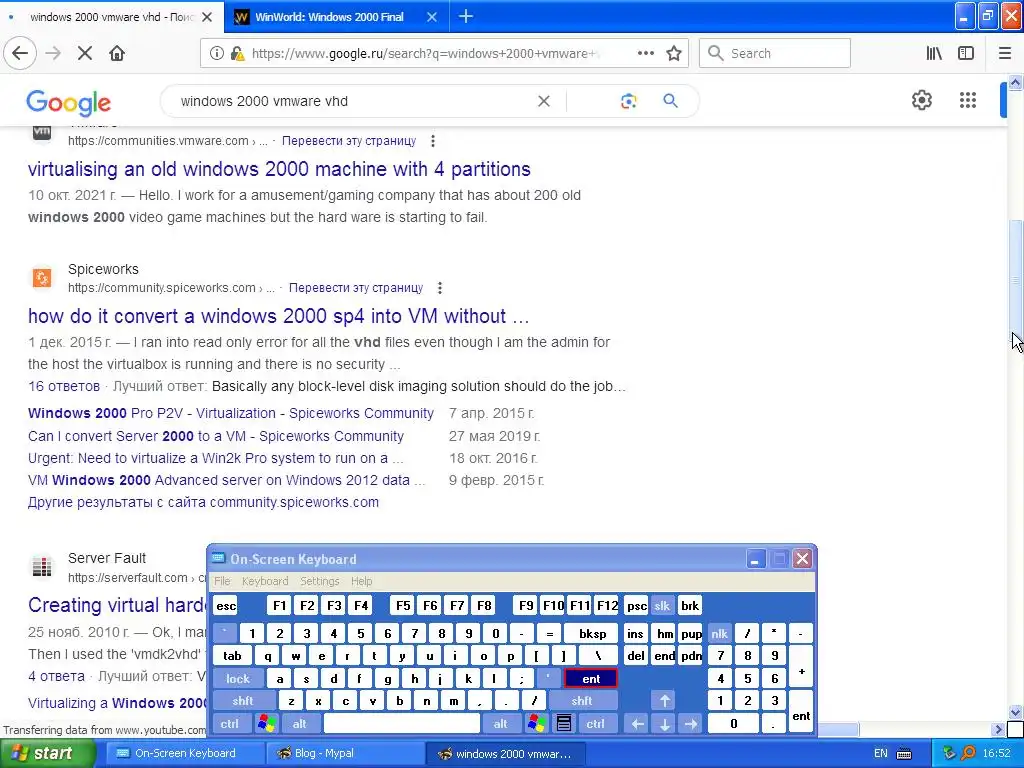
Task: Toggle right ctrl key on On-Screen Keyboard
Action: coord(596,724)
